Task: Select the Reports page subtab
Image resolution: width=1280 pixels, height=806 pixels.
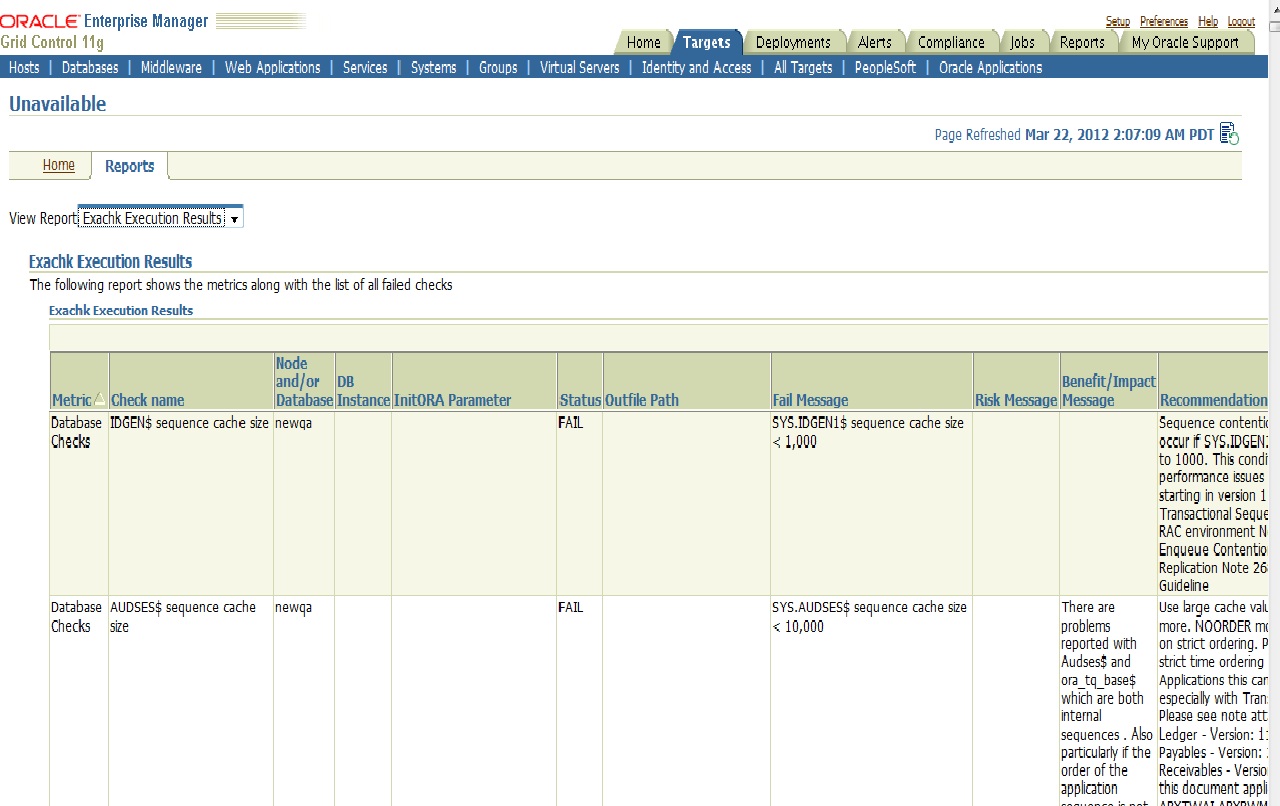Action: pos(130,166)
